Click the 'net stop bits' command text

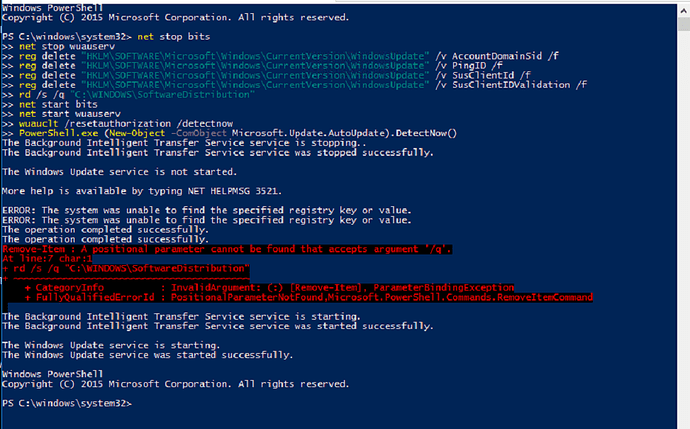[174, 37]
